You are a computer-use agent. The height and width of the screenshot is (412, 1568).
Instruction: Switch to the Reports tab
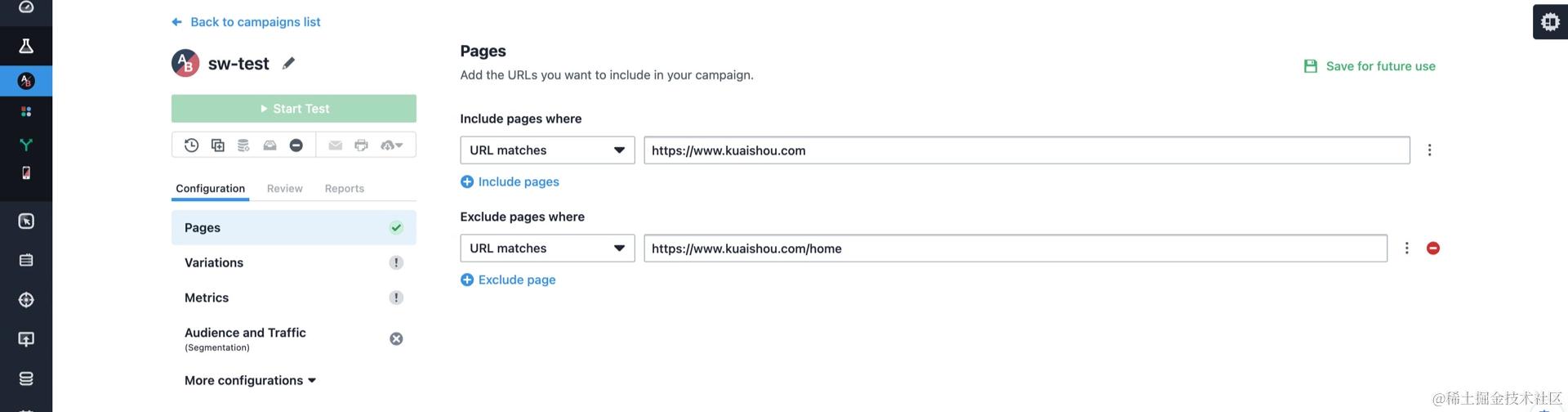click(345, 188)
